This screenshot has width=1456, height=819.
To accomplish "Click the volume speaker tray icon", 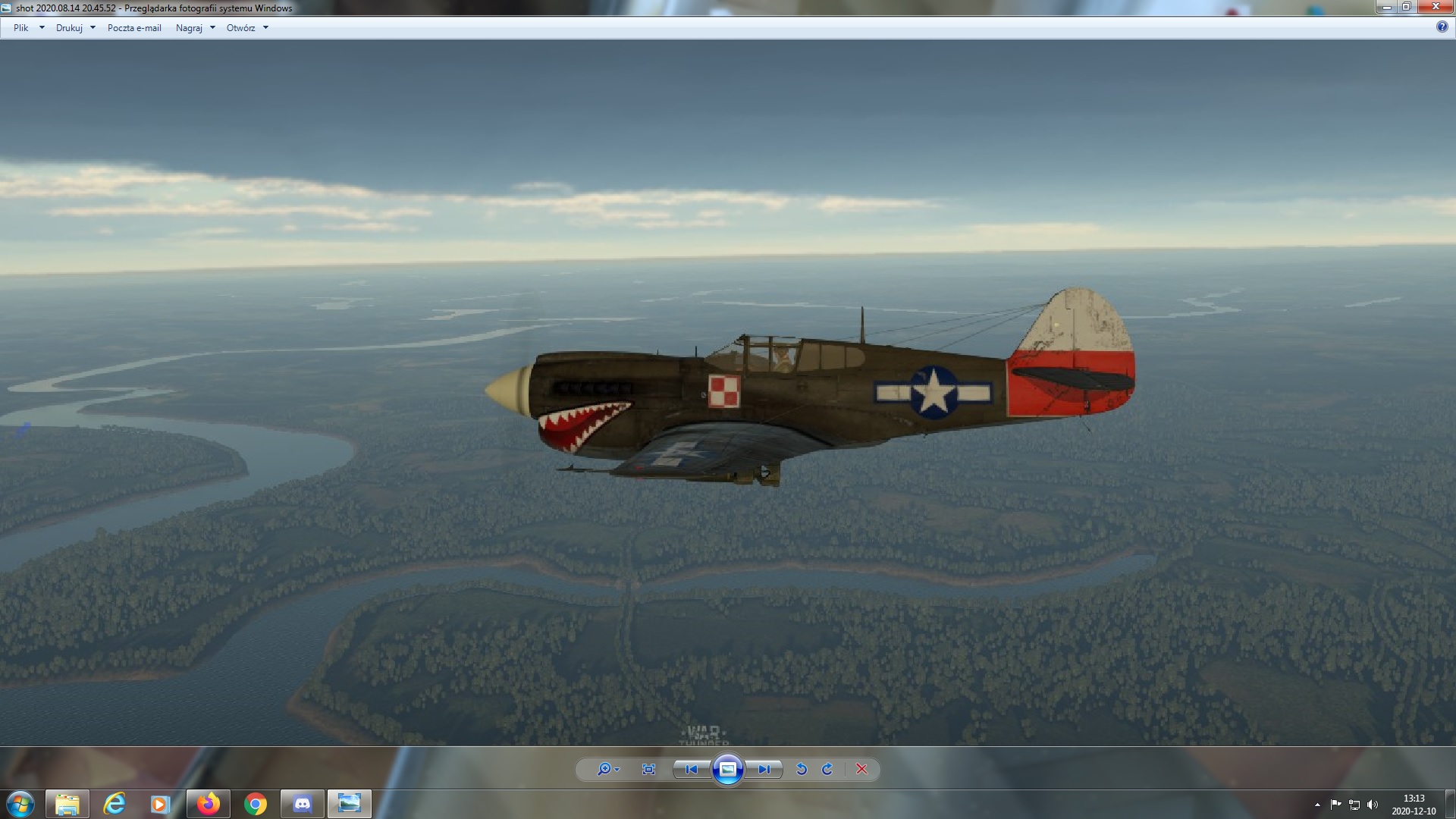I will (x=1372, y=805).
